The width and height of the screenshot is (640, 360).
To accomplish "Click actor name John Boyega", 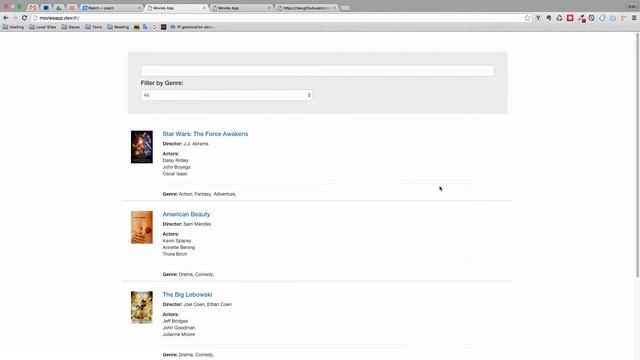I will 176,167.
